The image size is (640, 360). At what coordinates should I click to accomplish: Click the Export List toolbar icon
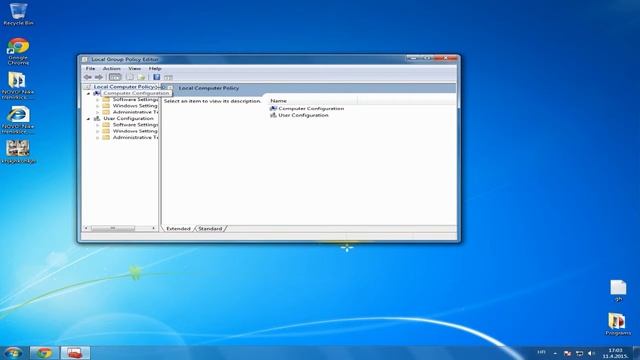point(141,77)
